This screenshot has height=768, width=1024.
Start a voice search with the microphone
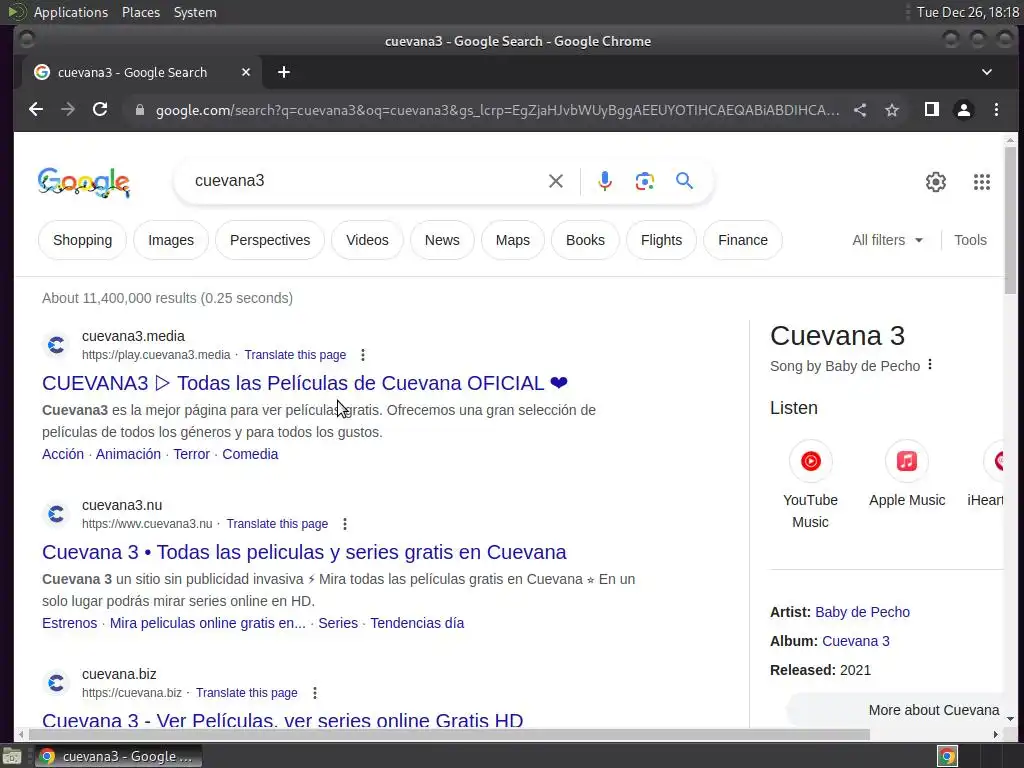pyautogui.click(x=605, y=181)
